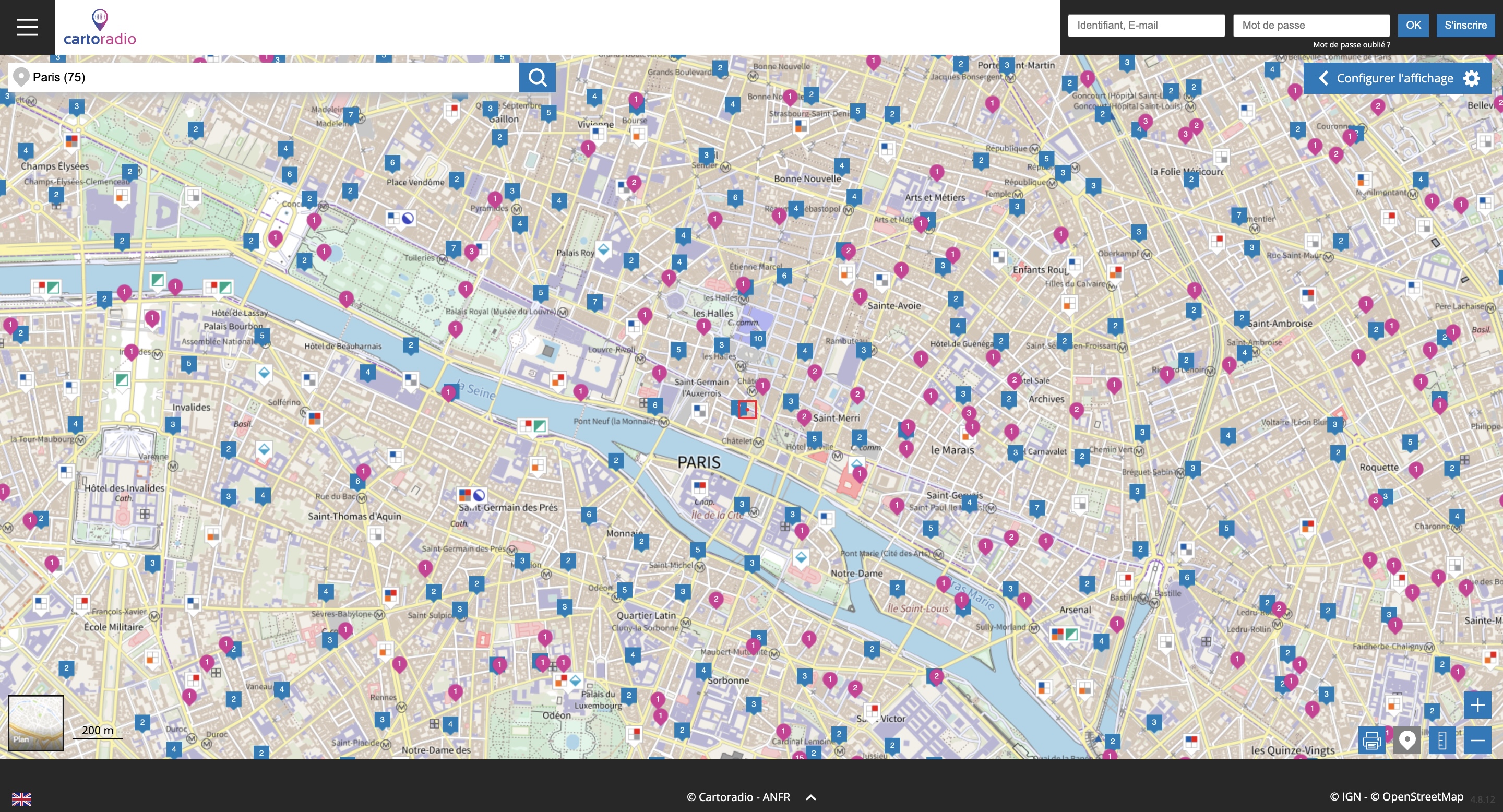Viewport: 1503px width, 812px height.
Task: Expand the footer with the up chevron
Action: [x=811, y=797]
